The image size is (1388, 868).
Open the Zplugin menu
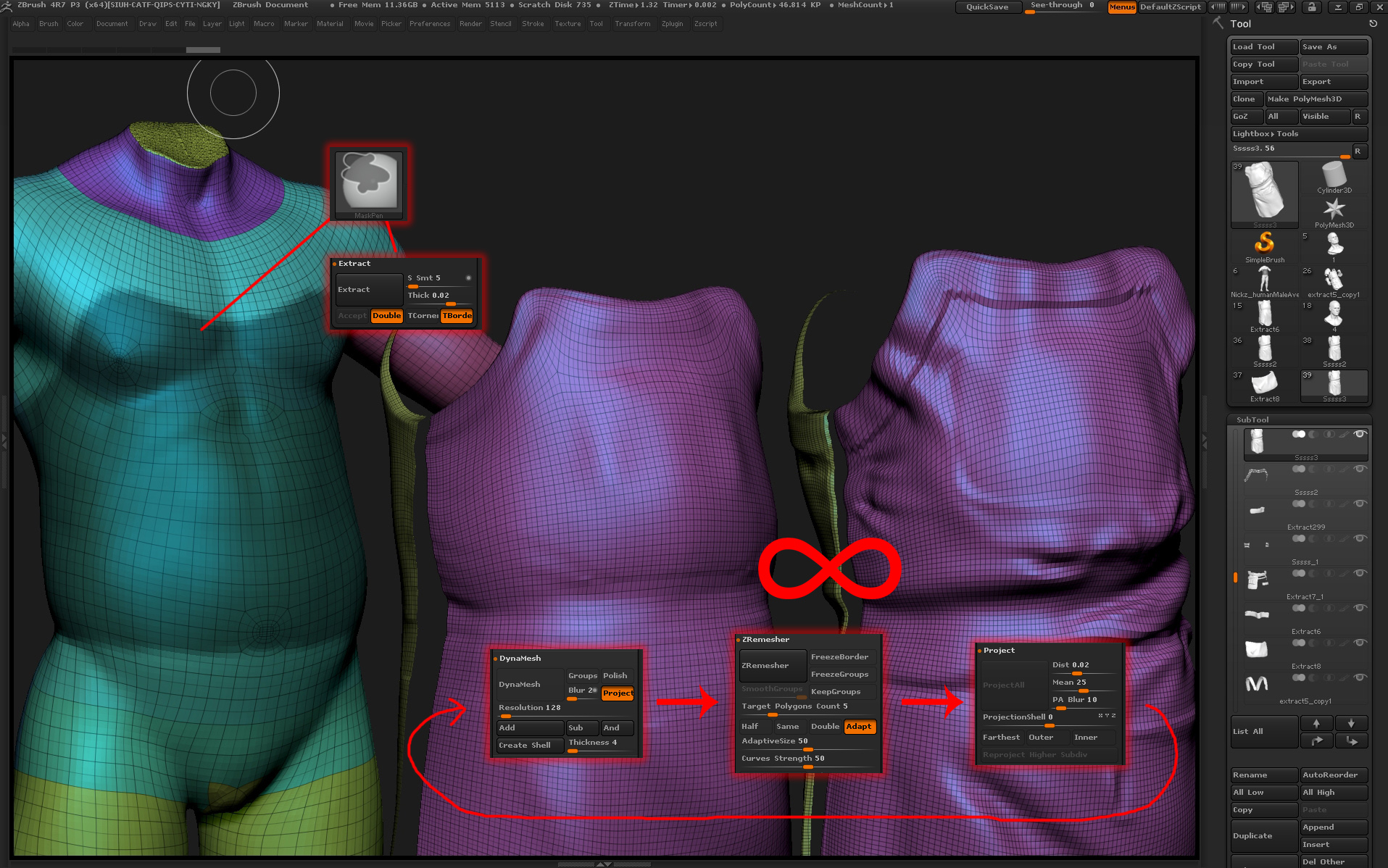(672, 24)
